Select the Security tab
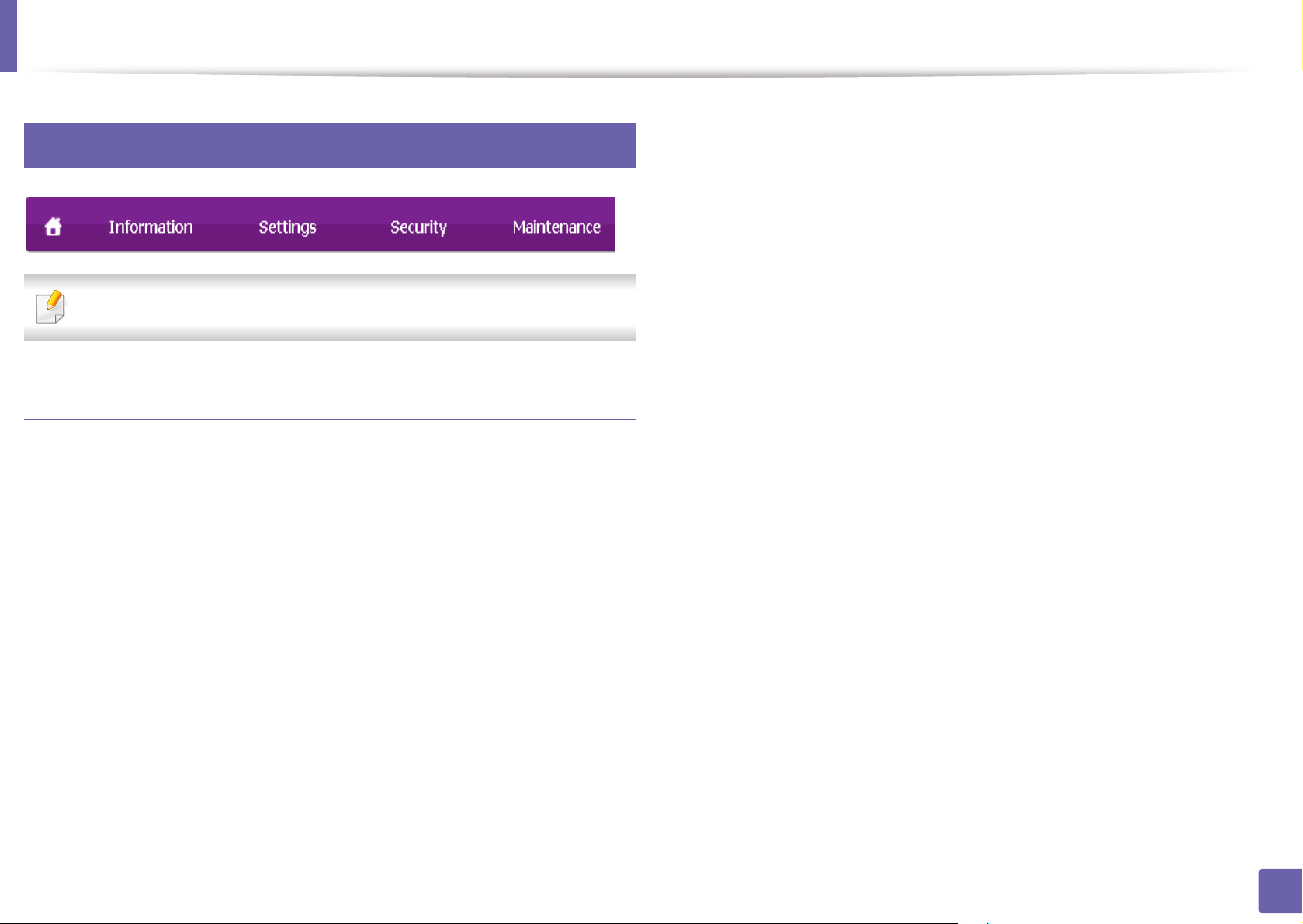The width and height of the screenshot is (1303, 924). pos(418,227)
